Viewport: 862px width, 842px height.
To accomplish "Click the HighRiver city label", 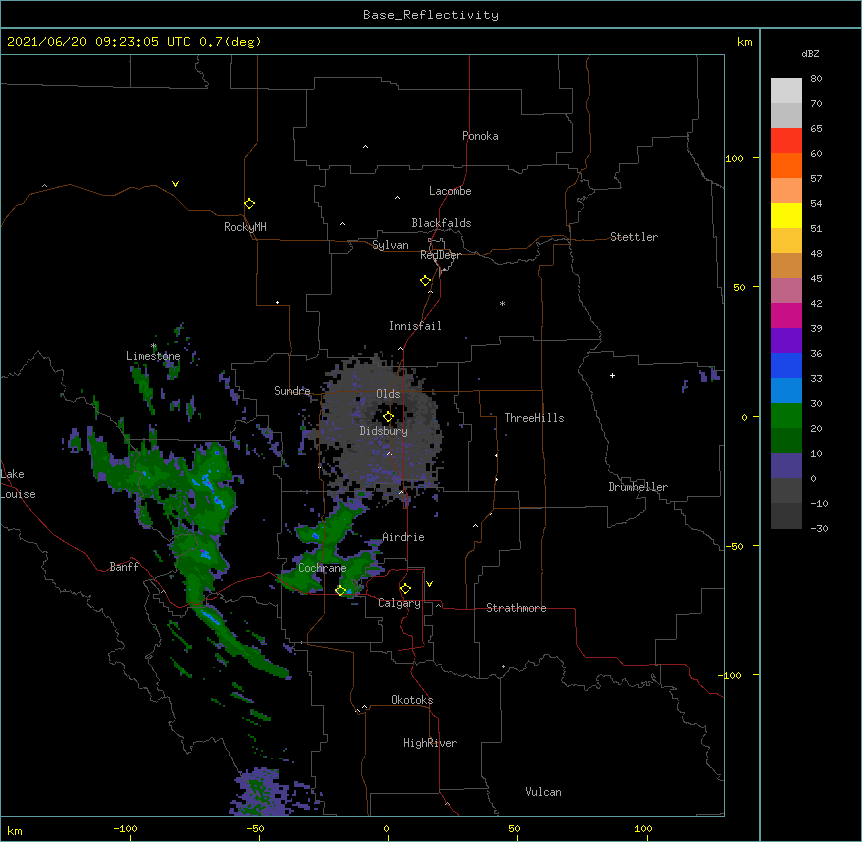I will (430, 743).
